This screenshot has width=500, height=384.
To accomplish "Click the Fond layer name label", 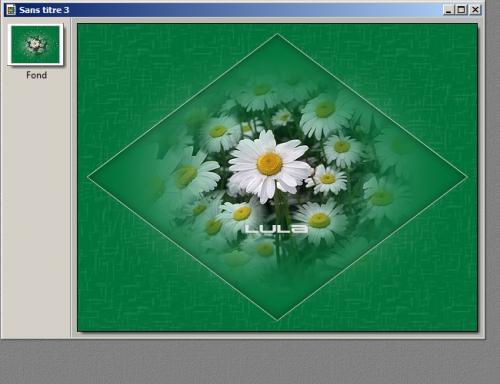I will 36,75.
